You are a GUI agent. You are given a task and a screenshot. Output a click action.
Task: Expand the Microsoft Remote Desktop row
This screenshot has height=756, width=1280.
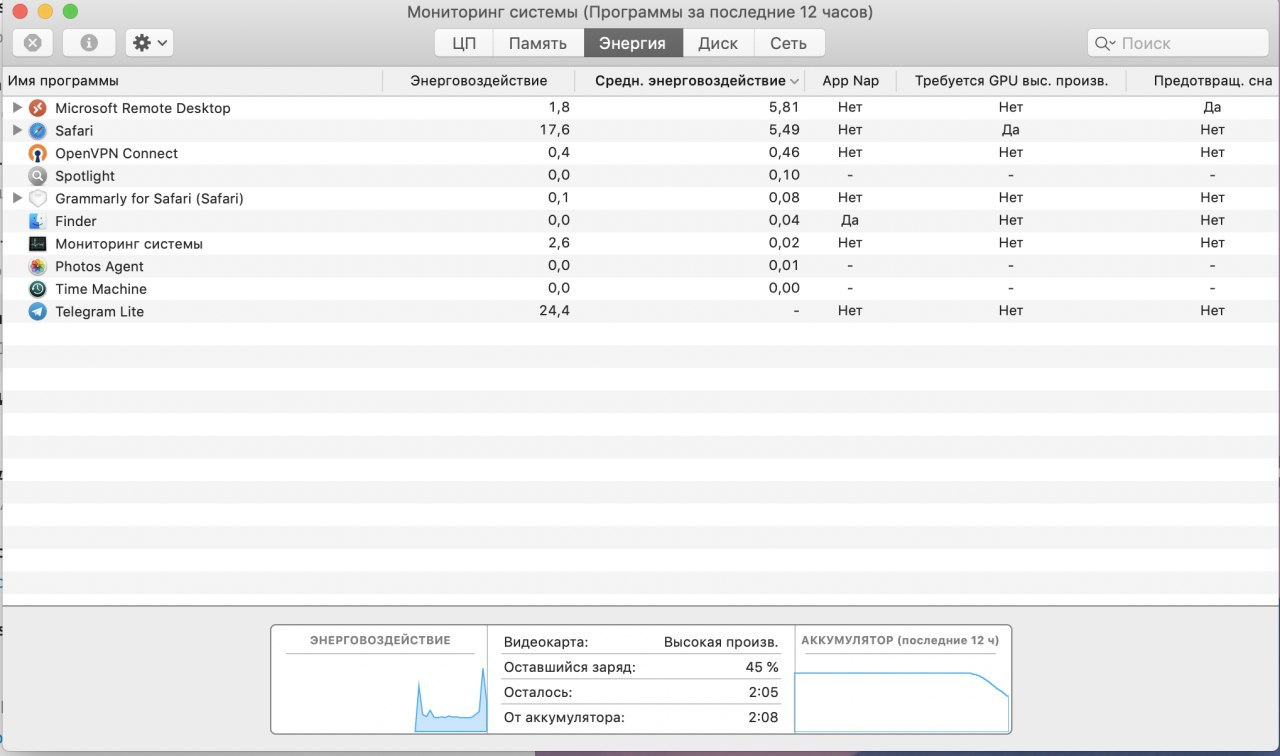click(17, 107)
